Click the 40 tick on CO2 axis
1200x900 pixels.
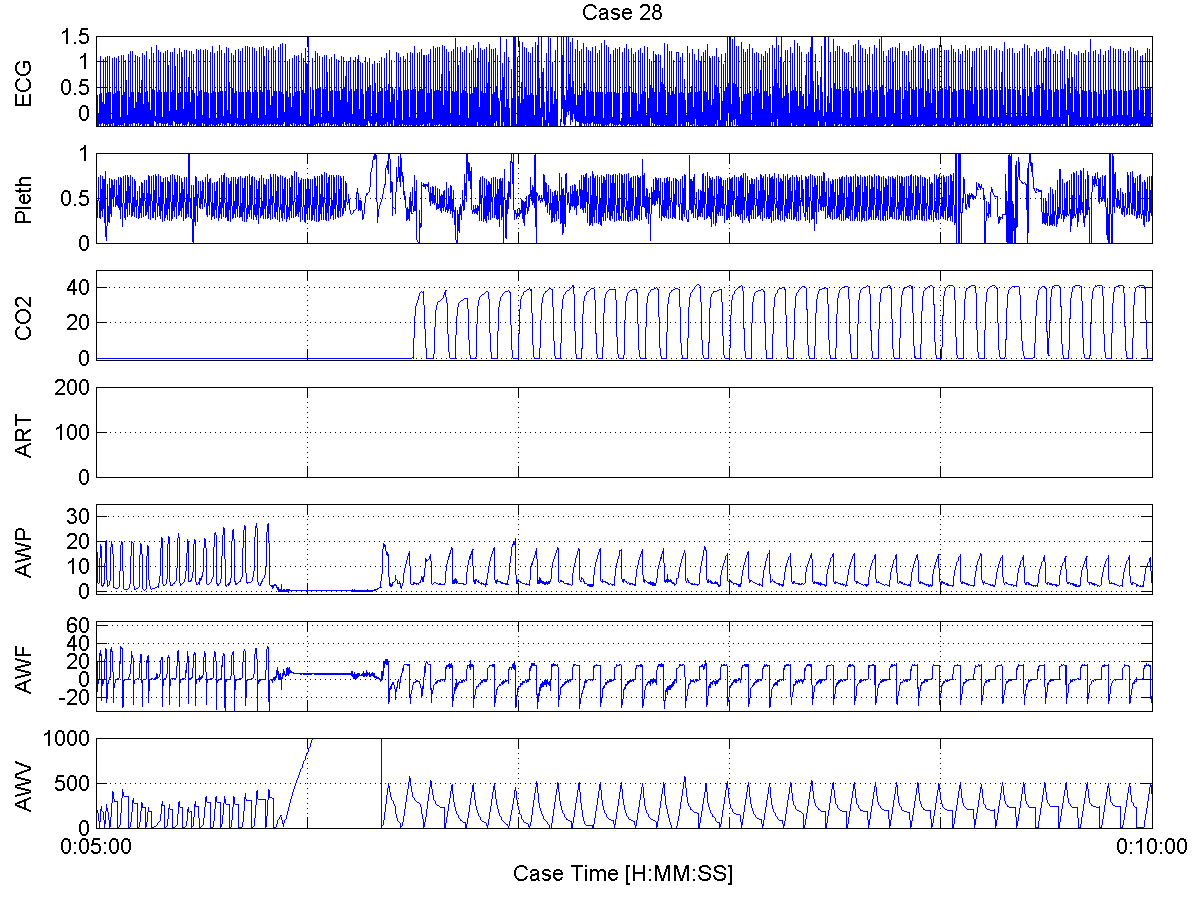tap(80, 288)
